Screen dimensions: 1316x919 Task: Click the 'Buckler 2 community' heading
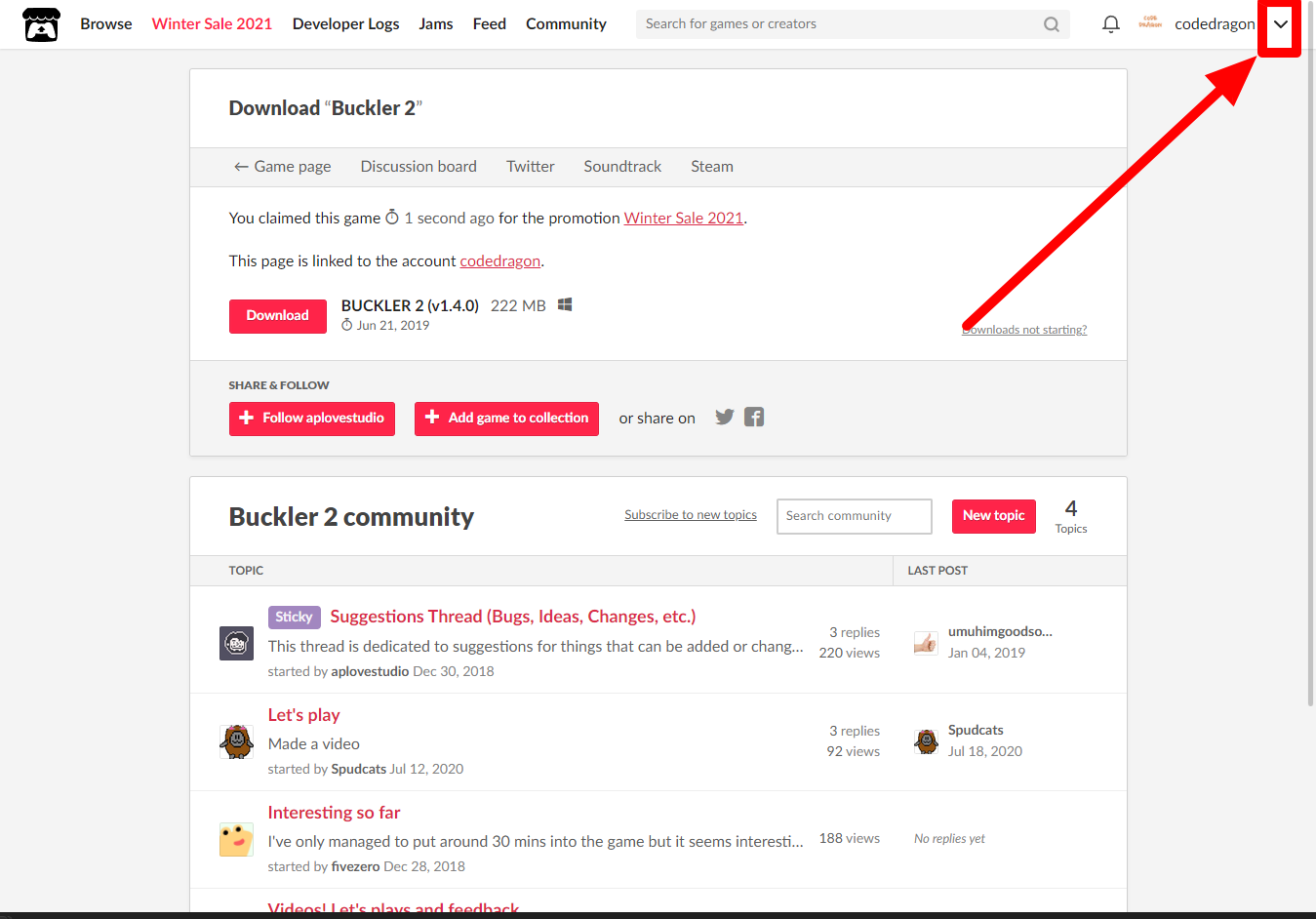click(x=351, y=517)
